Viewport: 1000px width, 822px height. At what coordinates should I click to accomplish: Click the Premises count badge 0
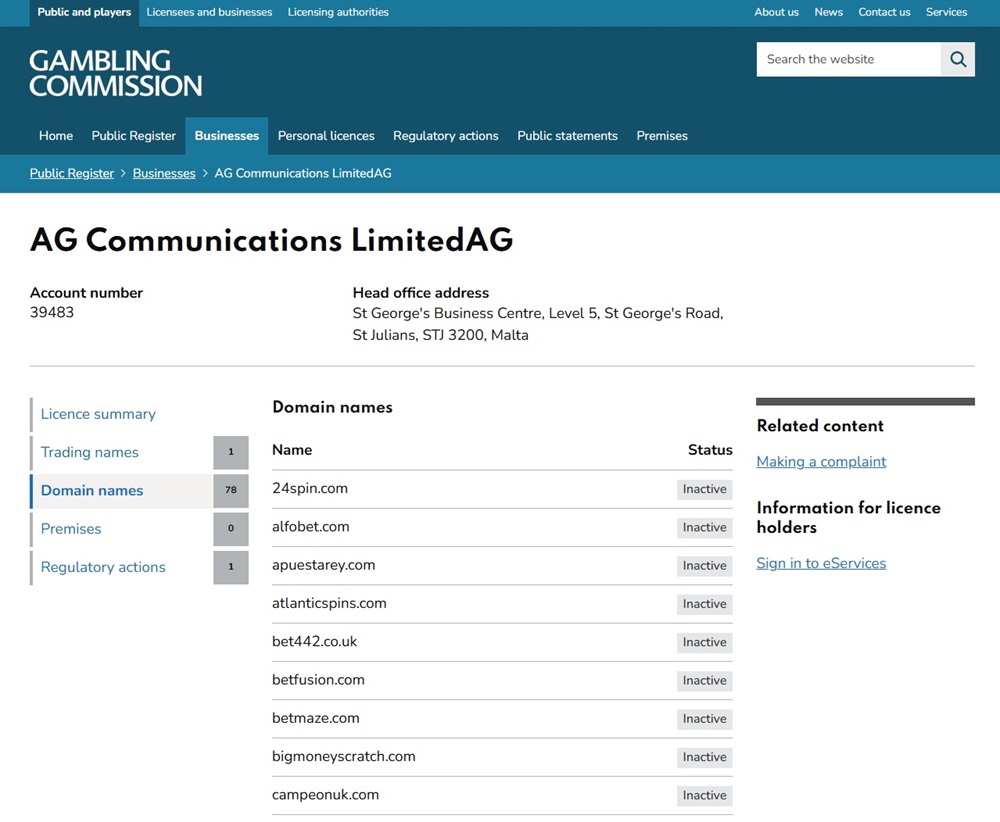coord(231,529)
